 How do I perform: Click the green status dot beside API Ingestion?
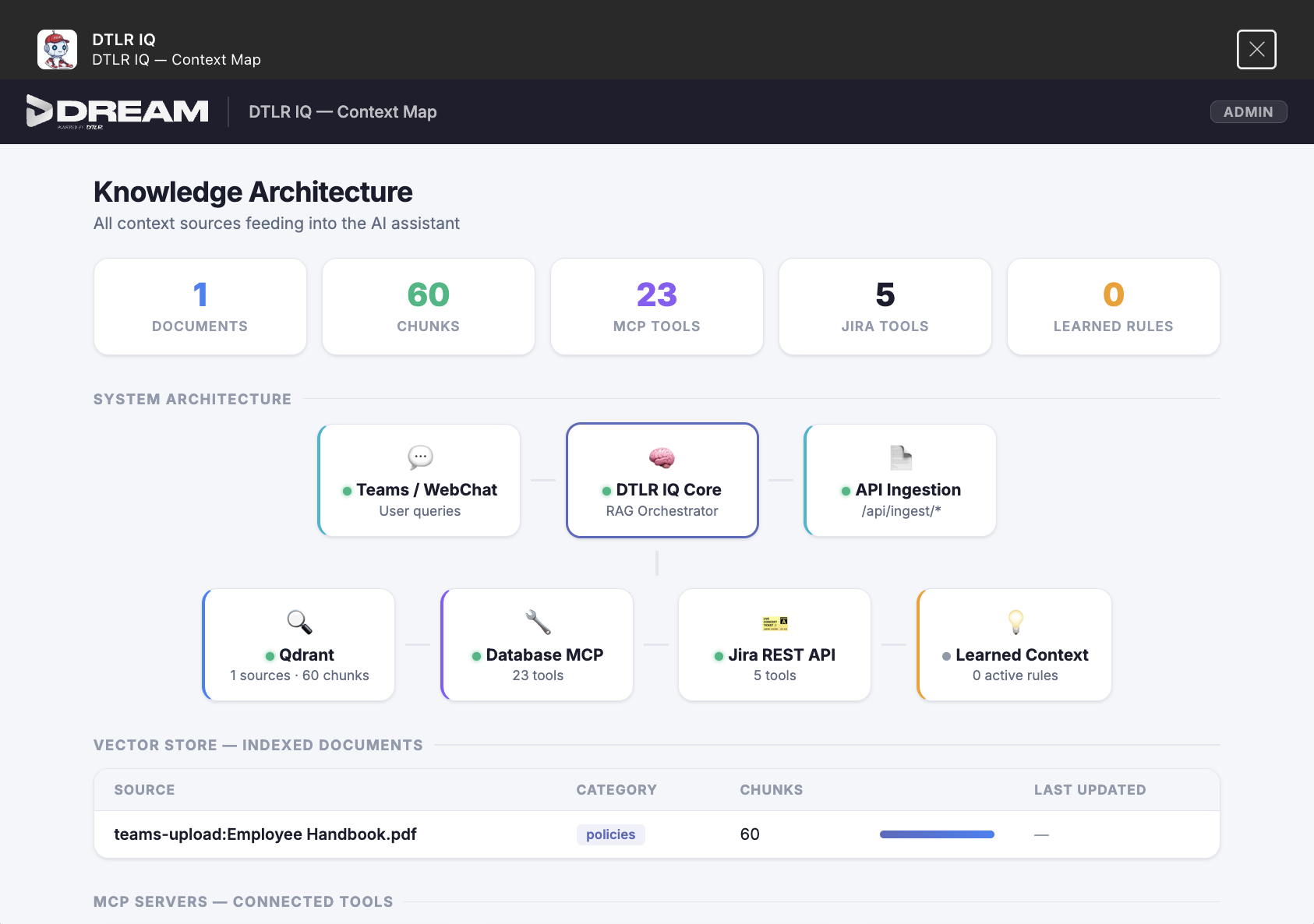coord(846,491)
